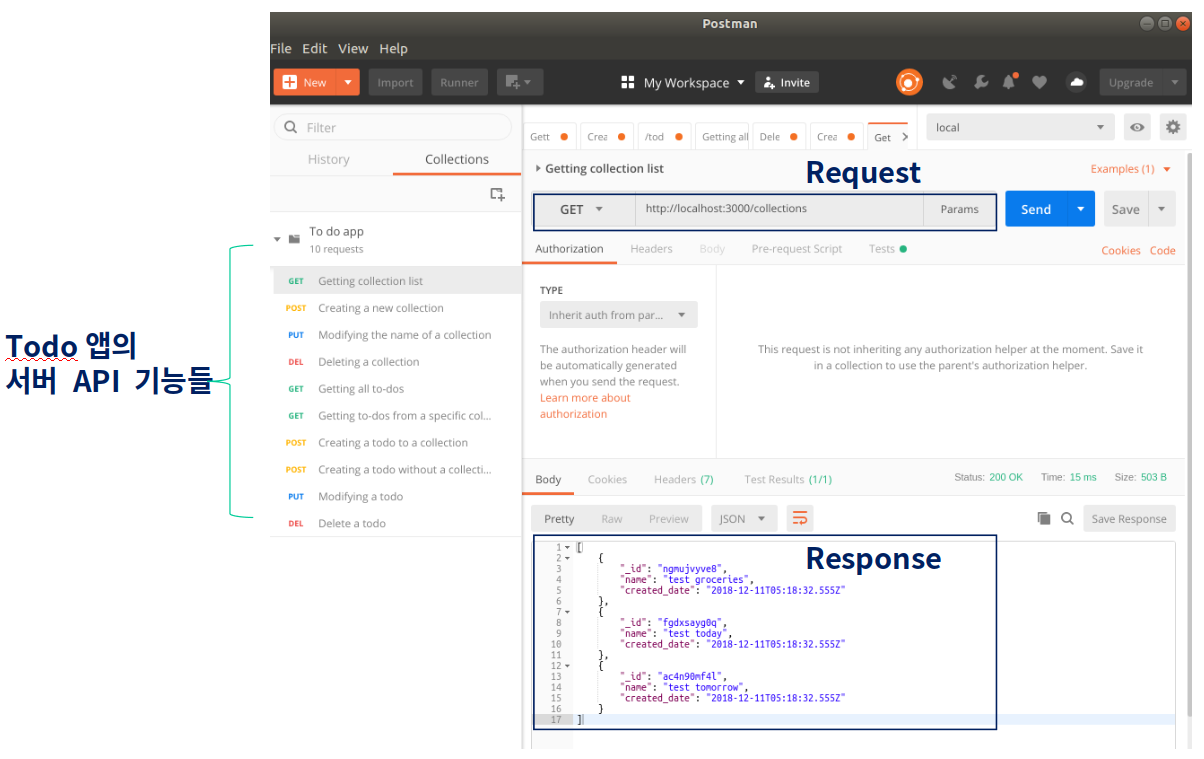Select the /tod request tab

pos(664,137)
